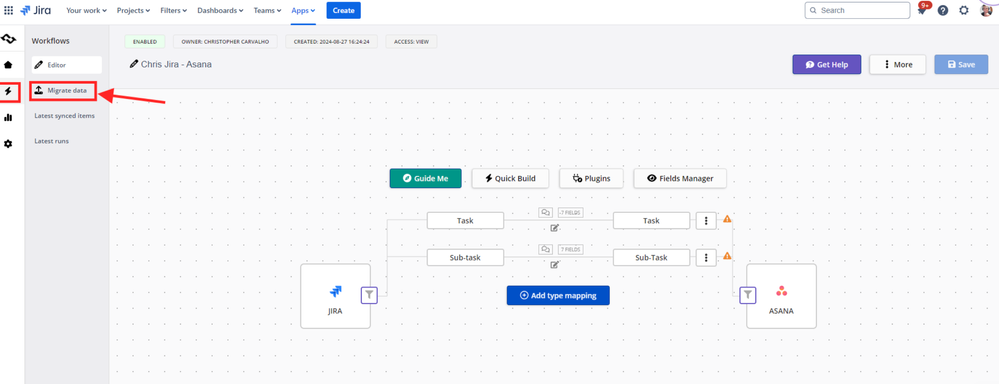Open the Projects dropdown menu
The image size is (999, 384).
[x=134, y=10]
